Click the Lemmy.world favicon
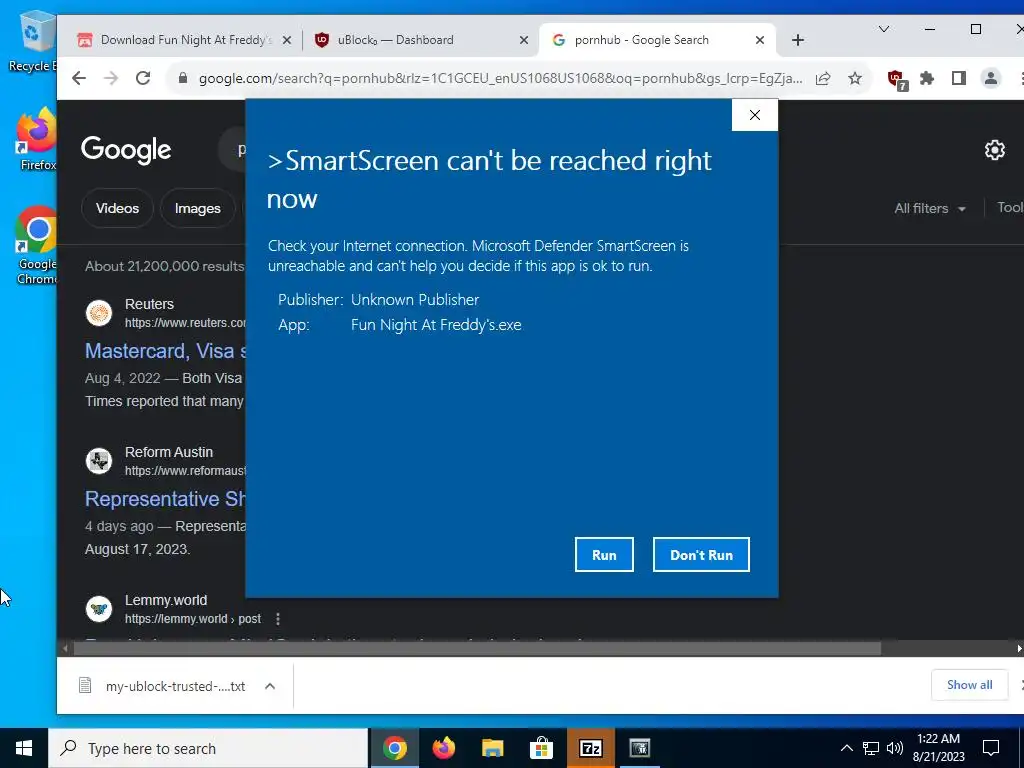This screenshot has height=768, width=1024. (99, 609)
